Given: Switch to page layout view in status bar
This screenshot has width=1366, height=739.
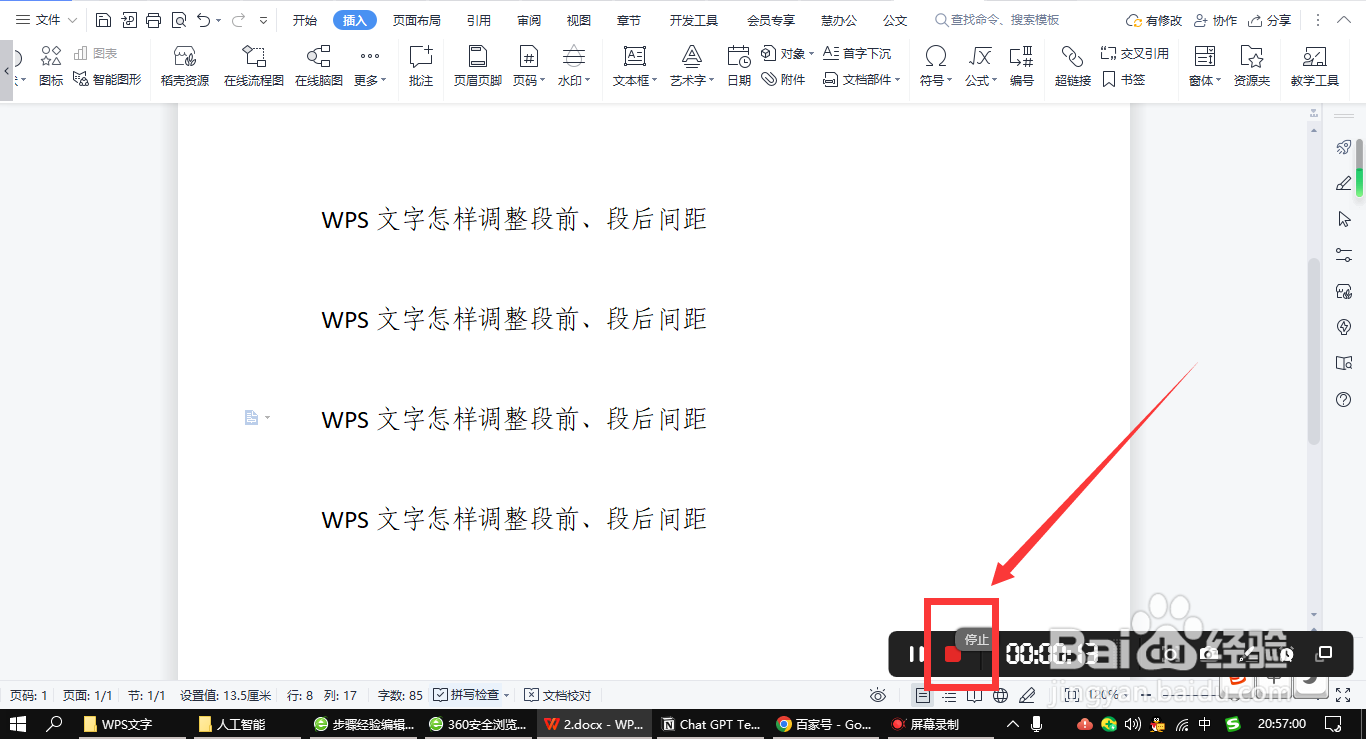Looking at the screenshot, I should coord(923,695).
